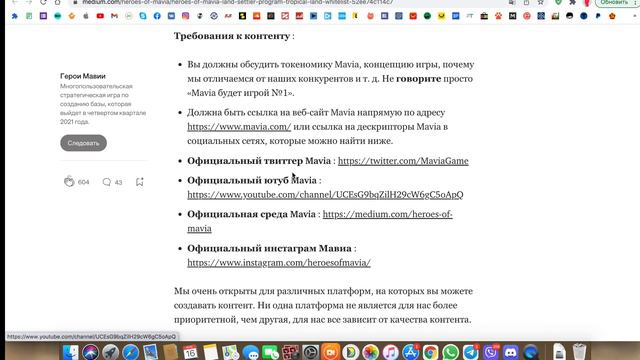This screenshot has width=640, height=360.
Task: Click the 'Официальный твиттер Mavia' label
Action: [x=259, y=161]
